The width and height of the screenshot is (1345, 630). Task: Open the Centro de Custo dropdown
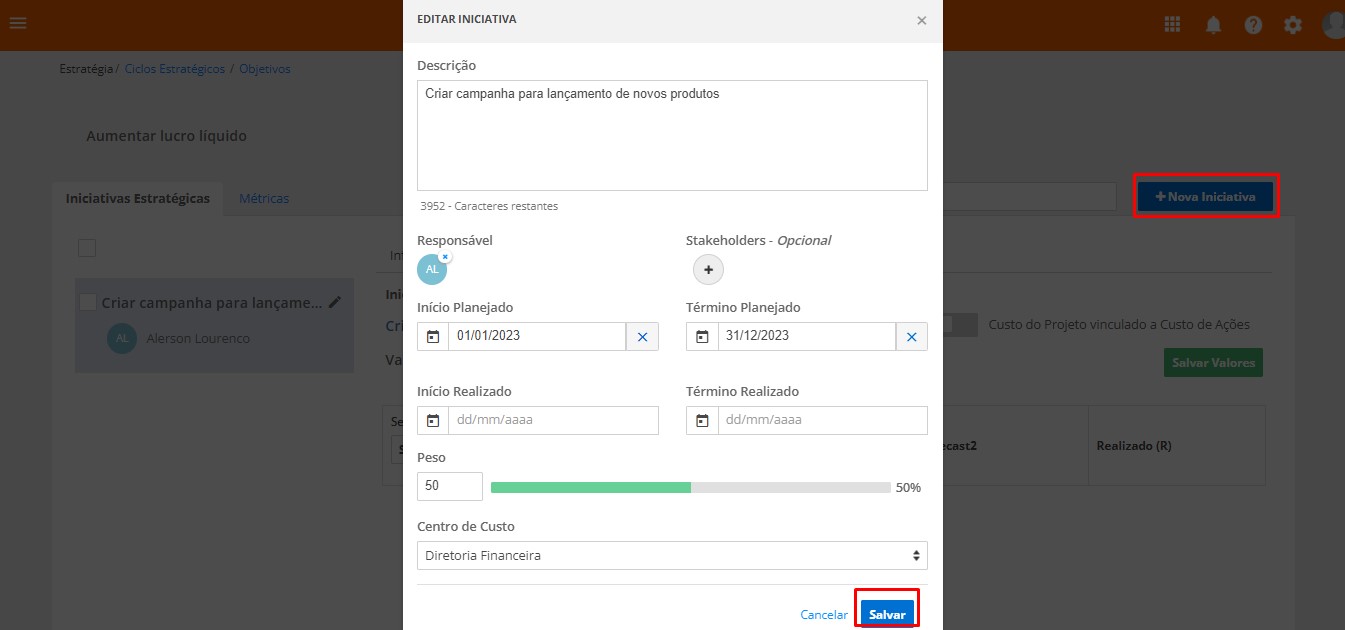click(x=671, y=555)
